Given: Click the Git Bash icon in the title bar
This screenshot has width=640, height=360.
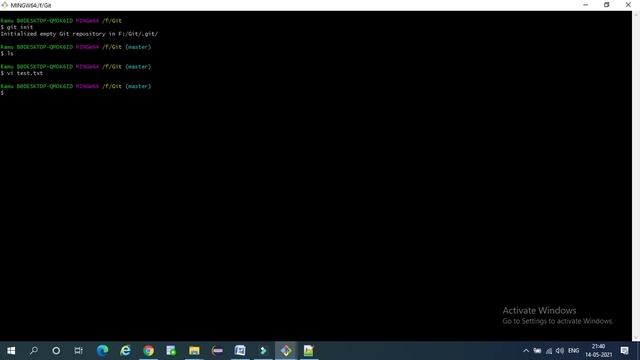Looking at the screenshot, I should (4, 5).
